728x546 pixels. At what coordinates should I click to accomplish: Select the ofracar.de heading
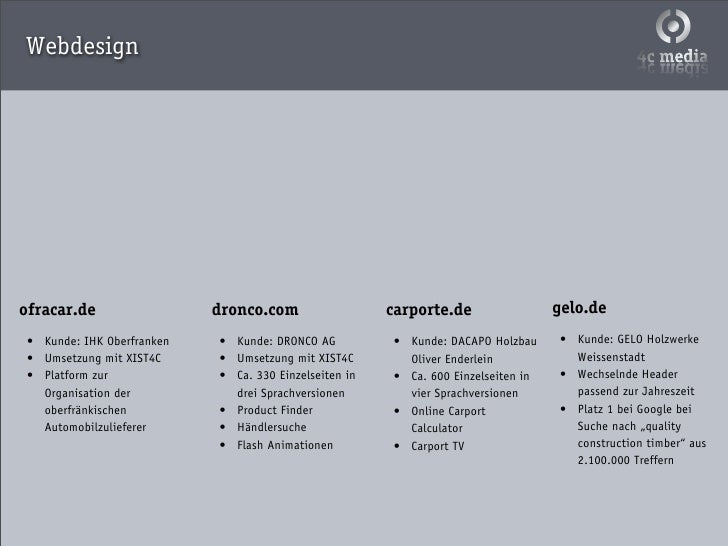(57, 309)
